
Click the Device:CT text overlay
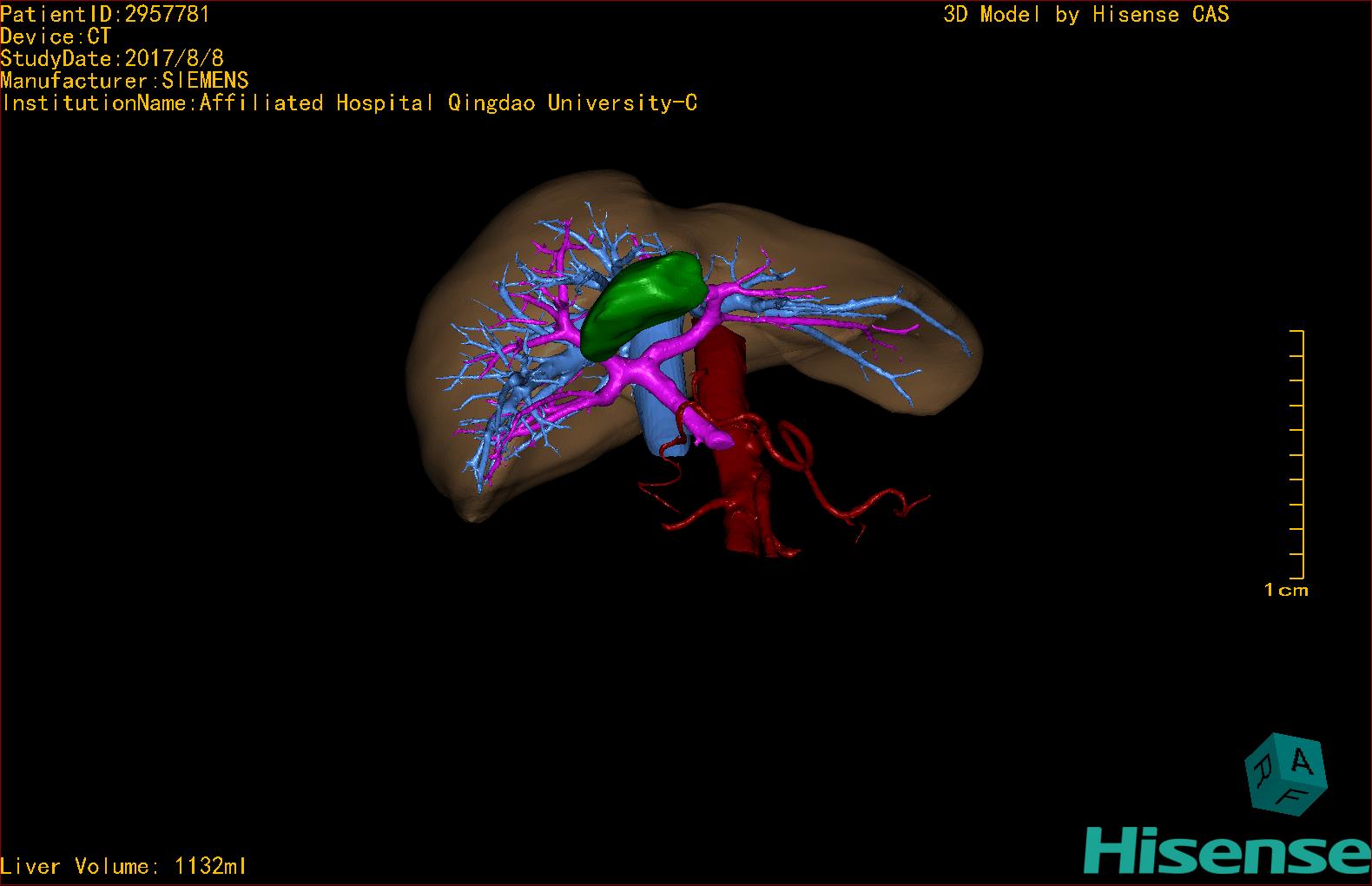coord(56,36)
